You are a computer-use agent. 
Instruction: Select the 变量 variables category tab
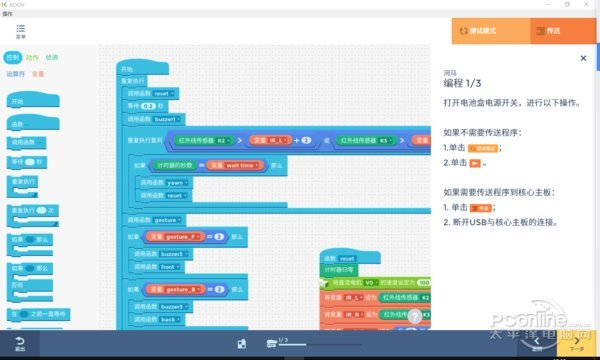tap(38, 74)
